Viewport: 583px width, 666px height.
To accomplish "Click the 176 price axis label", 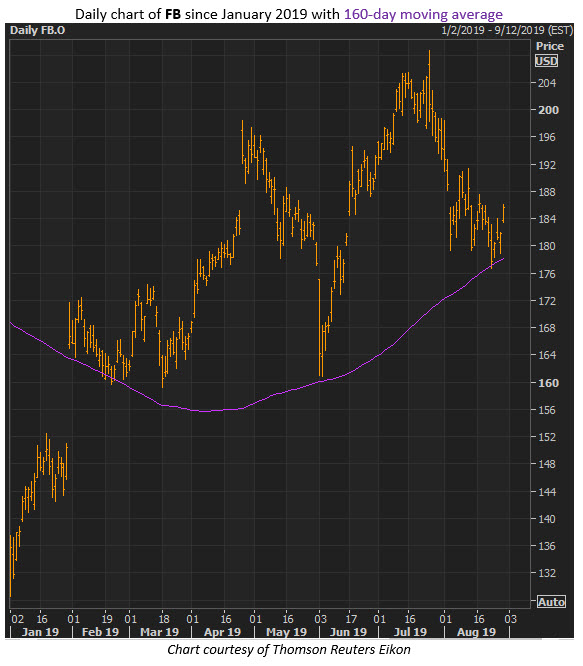I will coord(546,274).
